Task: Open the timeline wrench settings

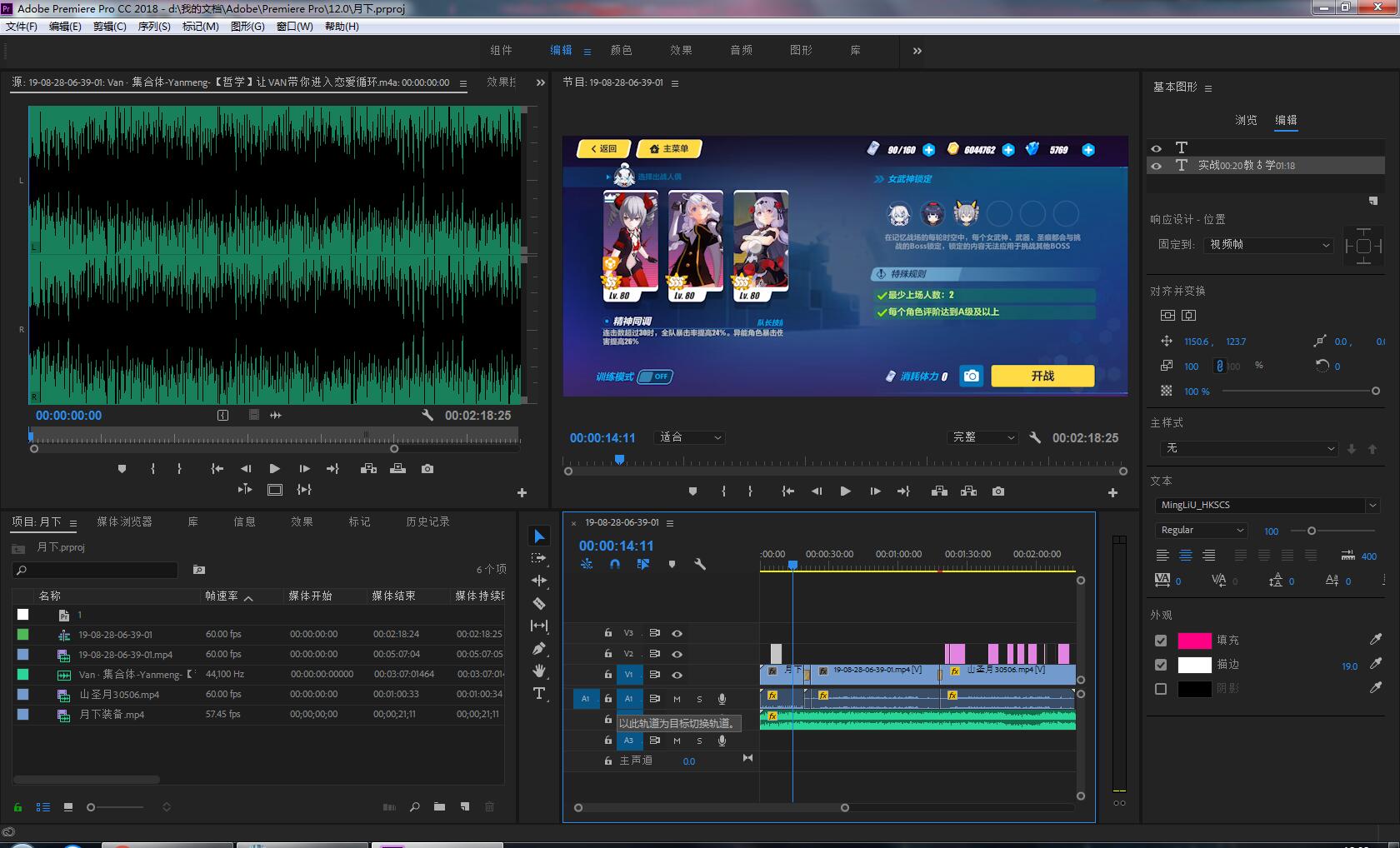Action: tap(700, 564)
